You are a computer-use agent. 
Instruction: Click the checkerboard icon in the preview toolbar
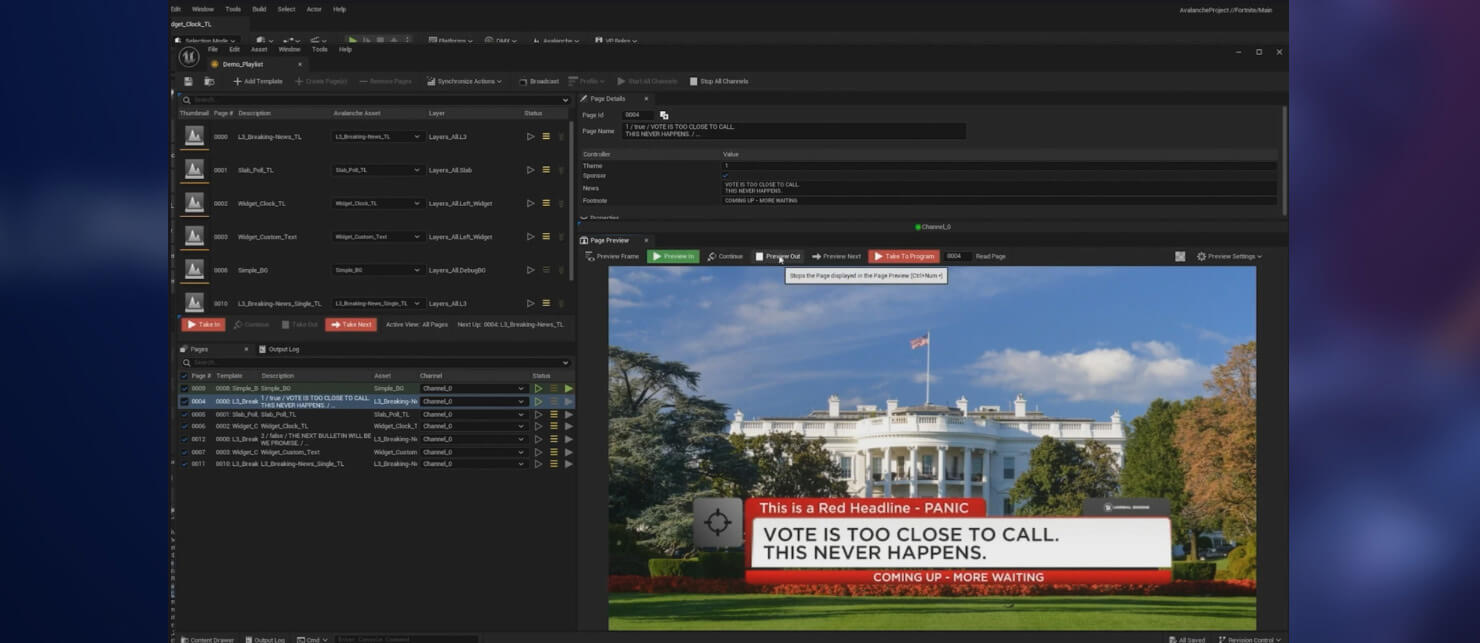tap(1180, 256)
